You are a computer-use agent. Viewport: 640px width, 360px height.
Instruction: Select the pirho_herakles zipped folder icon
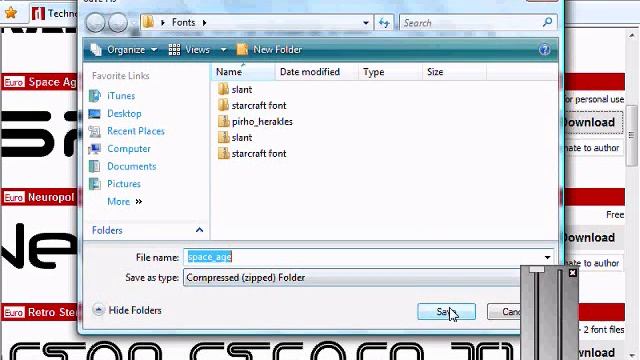click(x=223, y=121)
